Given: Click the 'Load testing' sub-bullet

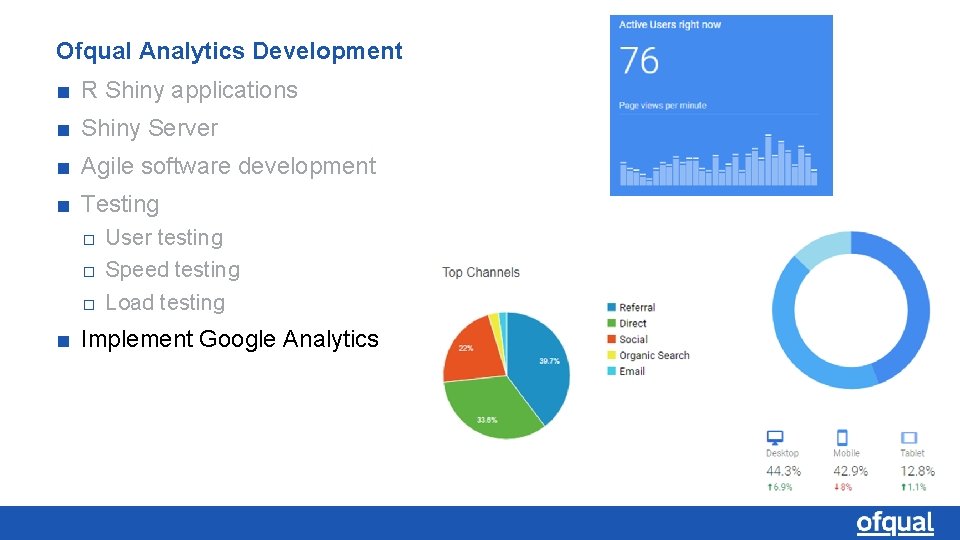Looking at the screenshot, I should 165,302.
